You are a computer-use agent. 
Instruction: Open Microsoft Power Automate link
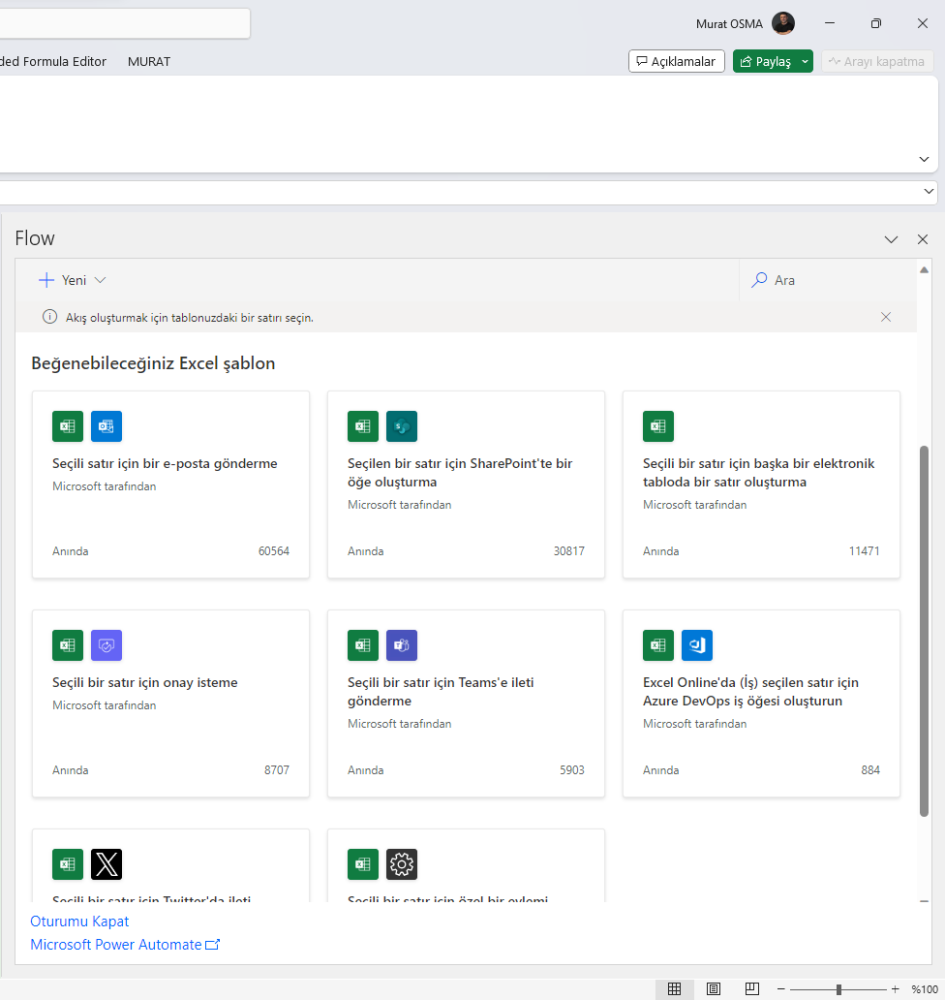pyautogui.click(x=125, y=945)
